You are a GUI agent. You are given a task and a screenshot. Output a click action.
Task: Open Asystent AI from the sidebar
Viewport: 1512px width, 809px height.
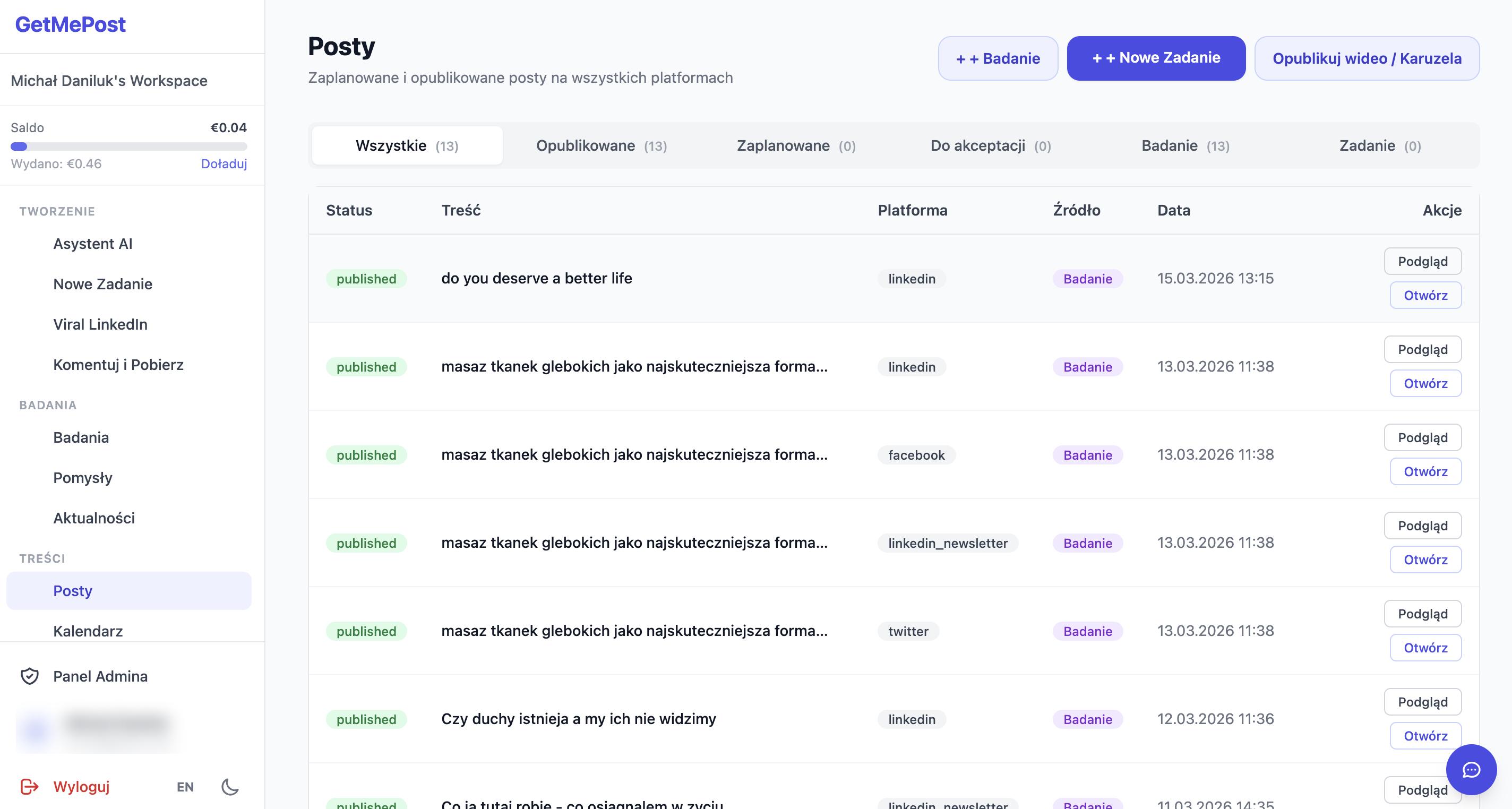[x=92, y=244]
